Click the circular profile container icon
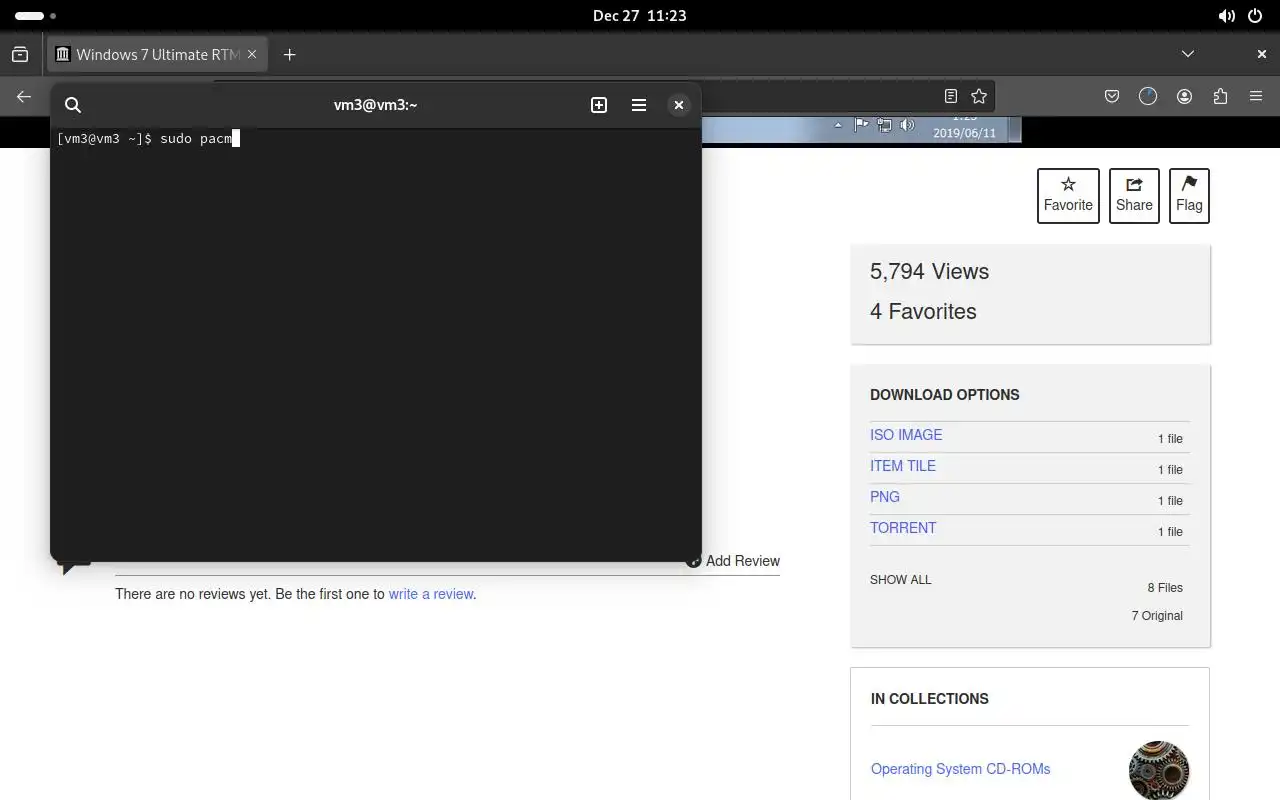The height and width of the screenshot is (800, 1280). pos(1148,96)
